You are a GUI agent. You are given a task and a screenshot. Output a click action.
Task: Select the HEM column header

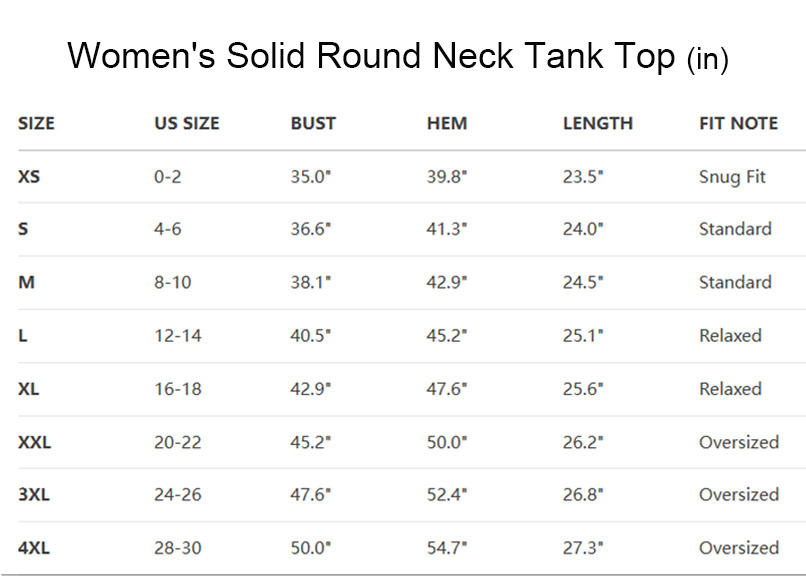coord(447,124)
